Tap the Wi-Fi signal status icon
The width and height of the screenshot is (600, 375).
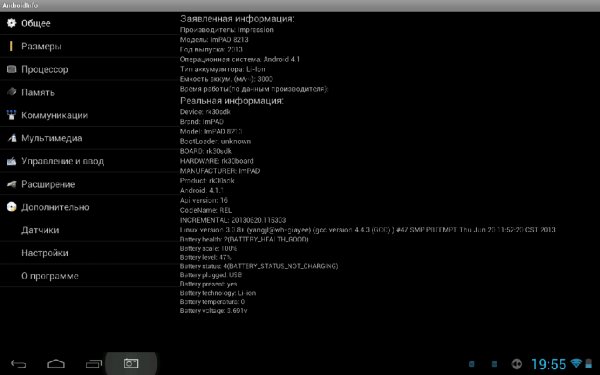[576, 363]
